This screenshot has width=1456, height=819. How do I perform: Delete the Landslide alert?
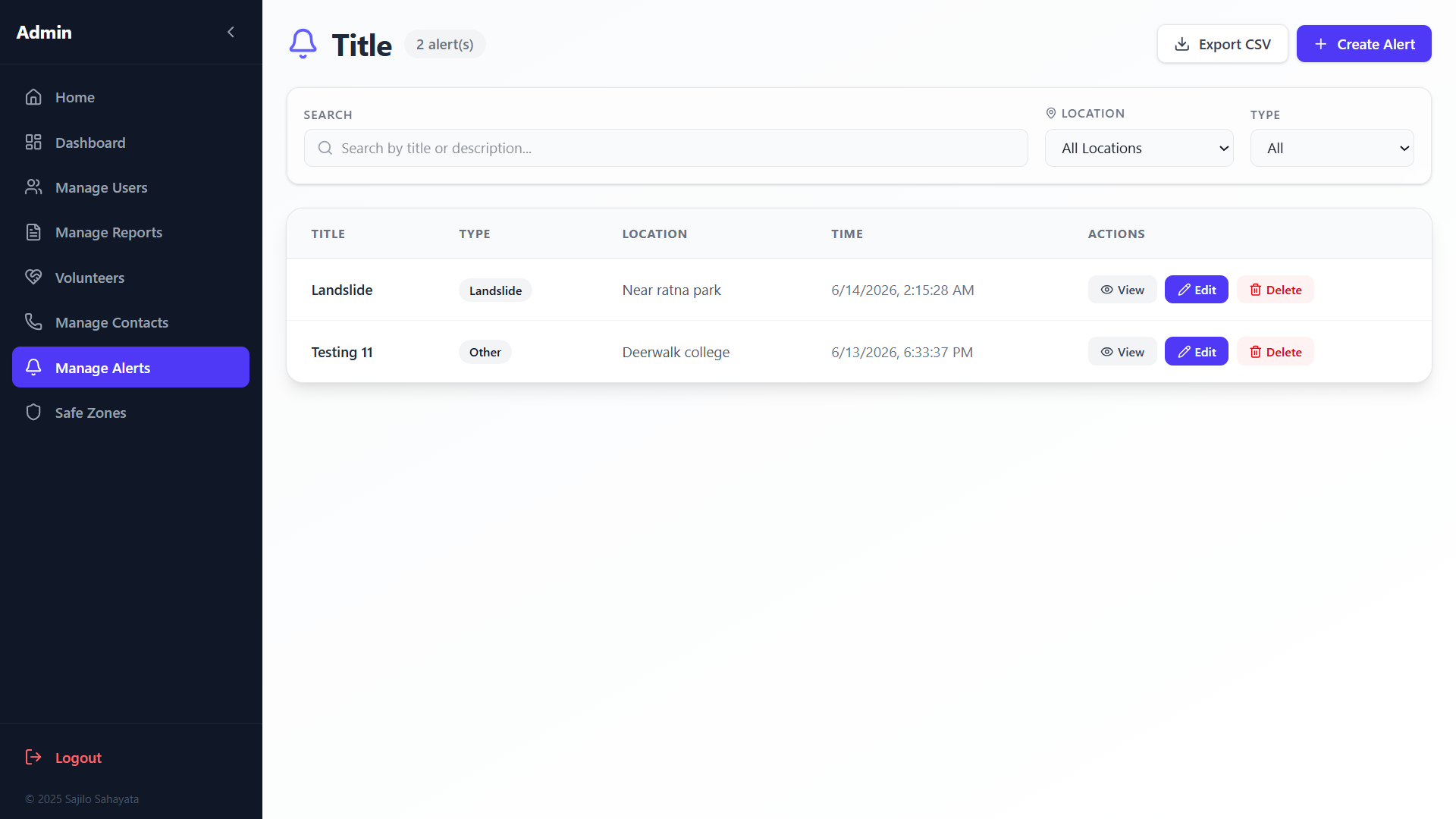[x=1275, y=290]
